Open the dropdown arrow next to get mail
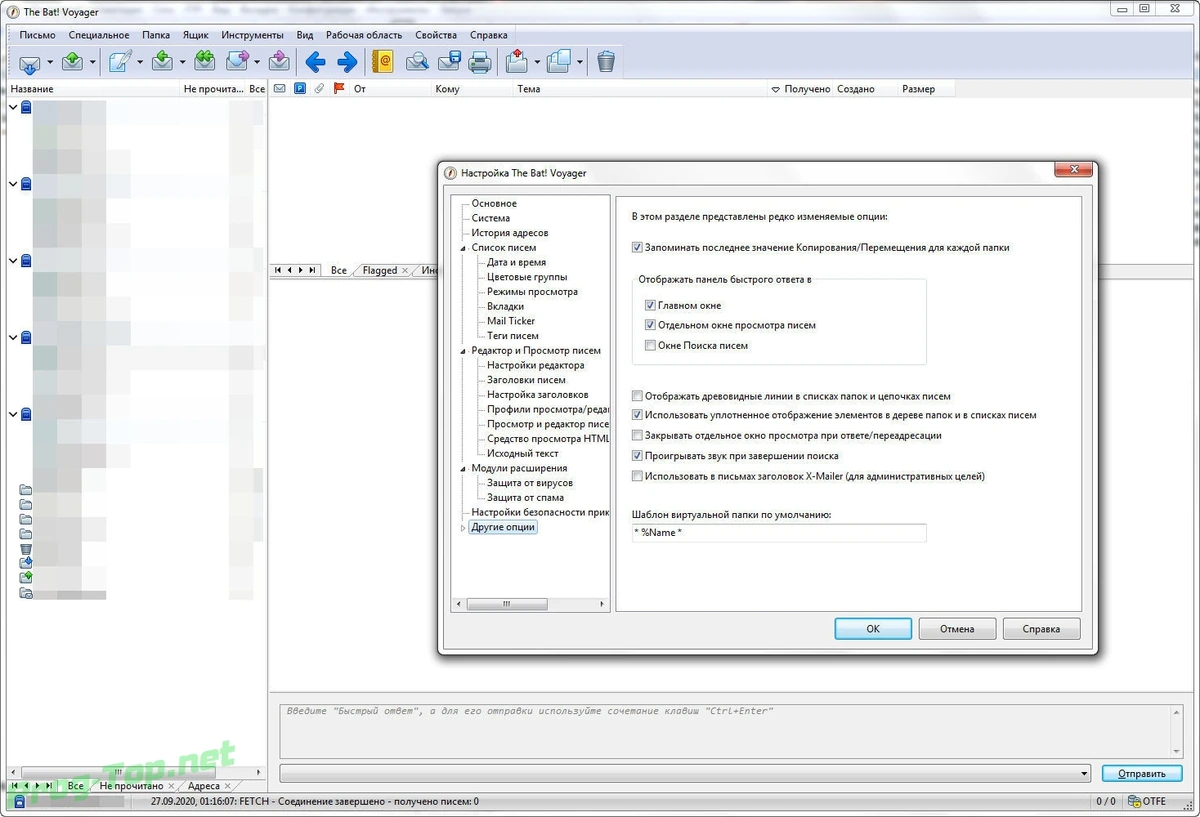This screenshot has width=1200, height=817. coord(49,63)
